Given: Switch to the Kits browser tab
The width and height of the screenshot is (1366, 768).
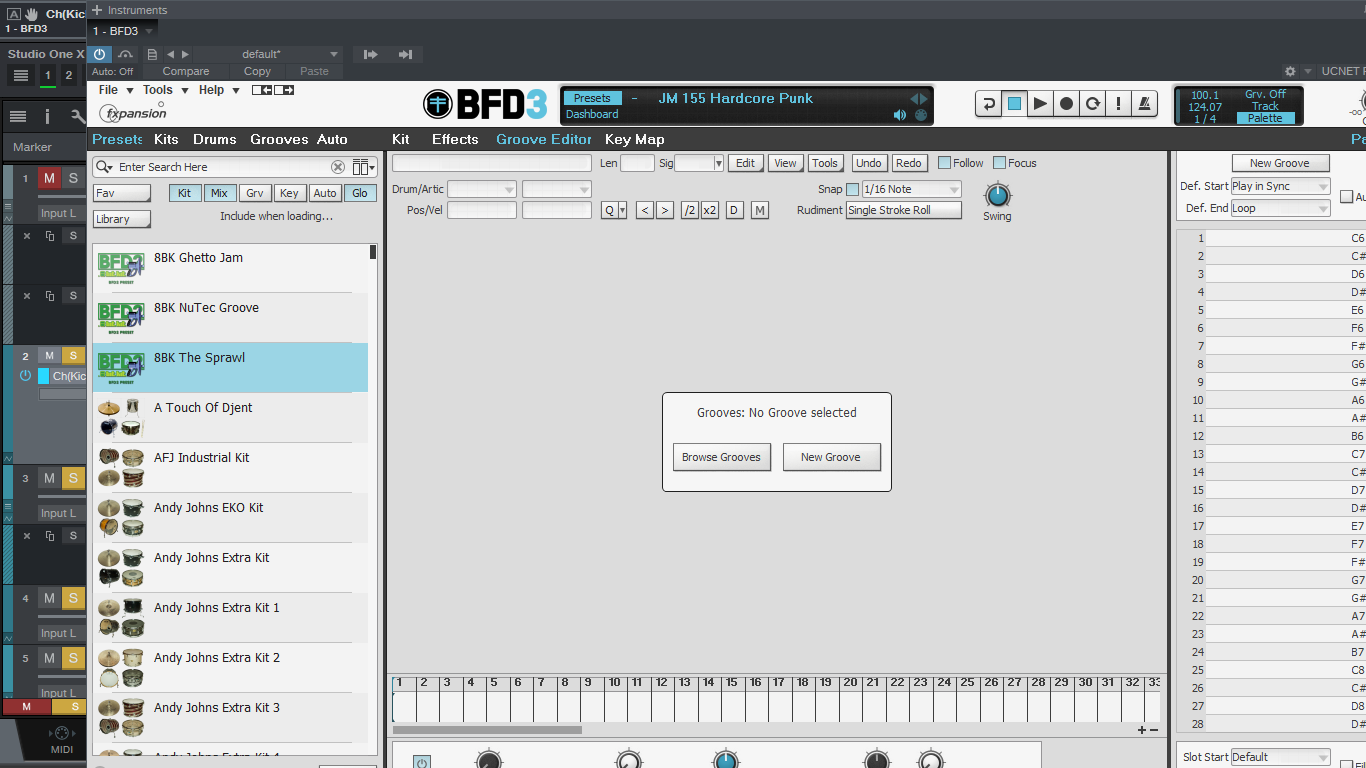Looking at the screenshot, I should pos(166,139).
